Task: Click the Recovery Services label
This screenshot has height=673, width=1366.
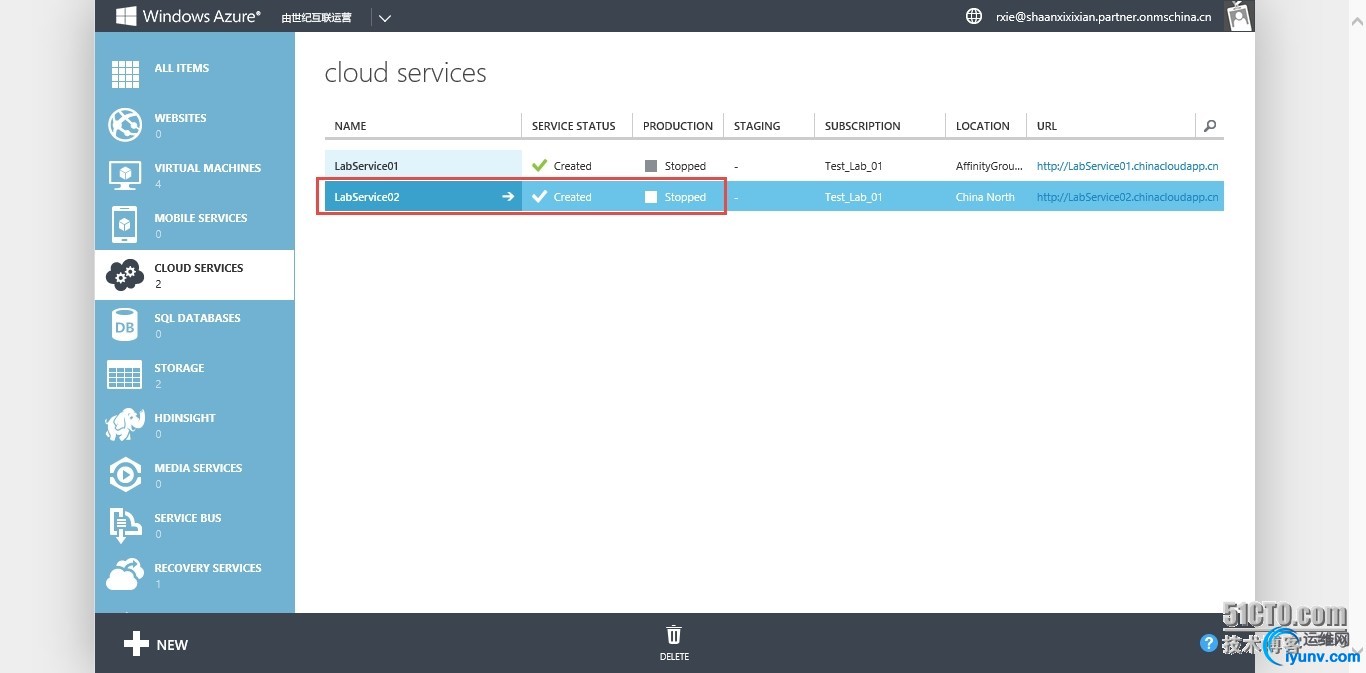Action: click(x=208, y=568)
